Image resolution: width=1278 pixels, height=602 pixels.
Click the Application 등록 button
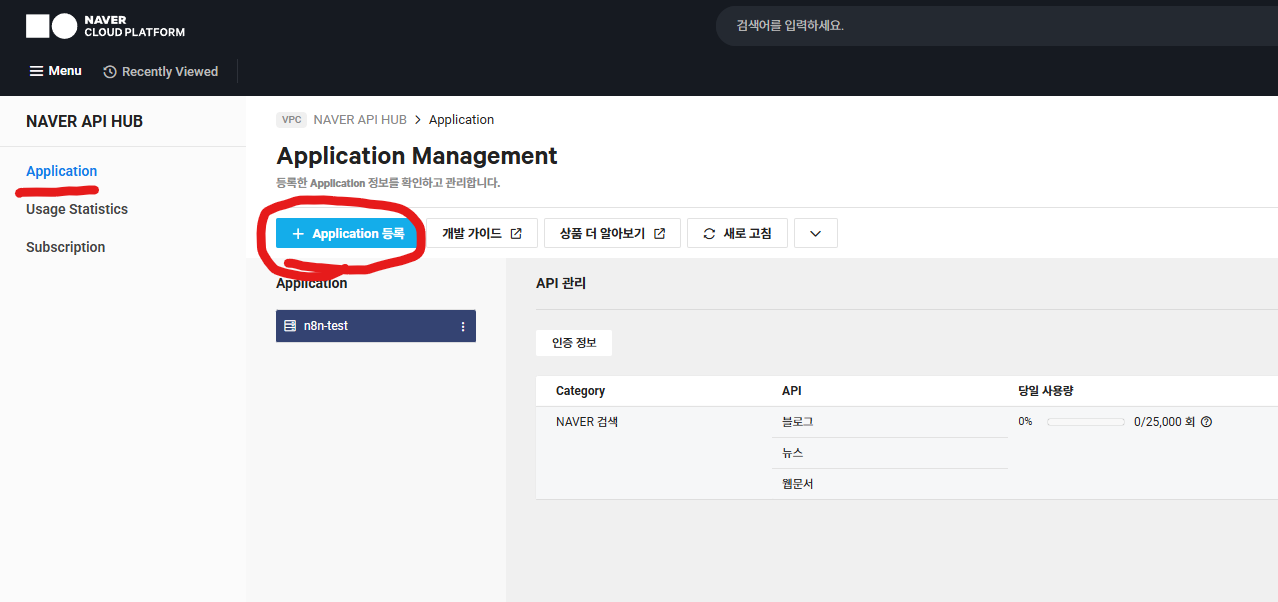(347, 233)
